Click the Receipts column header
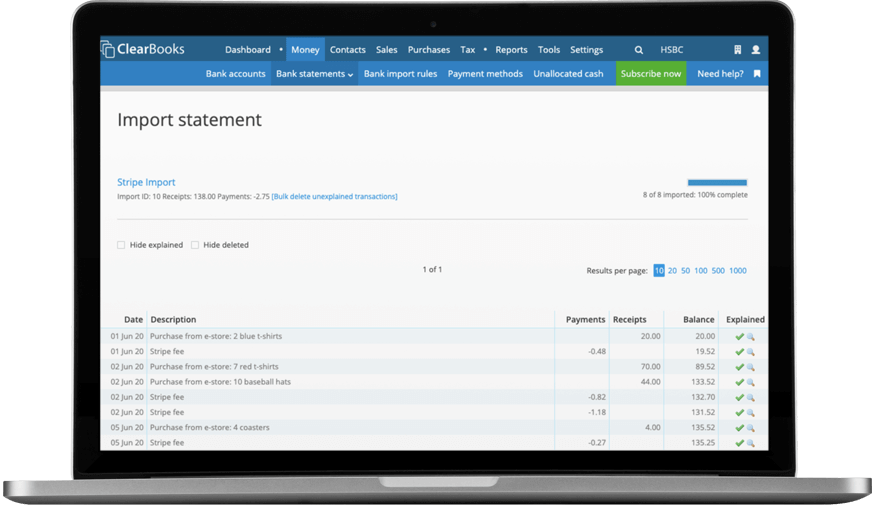This screenshot has width=874, height=507. click(630, 319)
